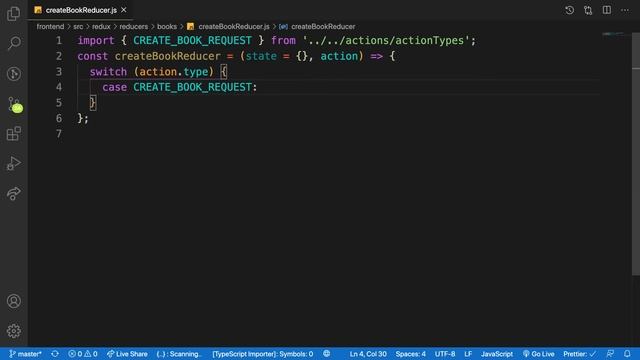Viewport: 640px width, 360px height.
Task: Start server with Go Live
Action: pyautogui.click(x=538, y=354)
